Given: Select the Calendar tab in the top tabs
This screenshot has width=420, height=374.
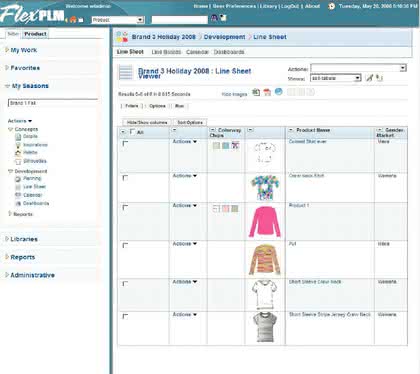Looking at the screenshot, I should point(197,52).
